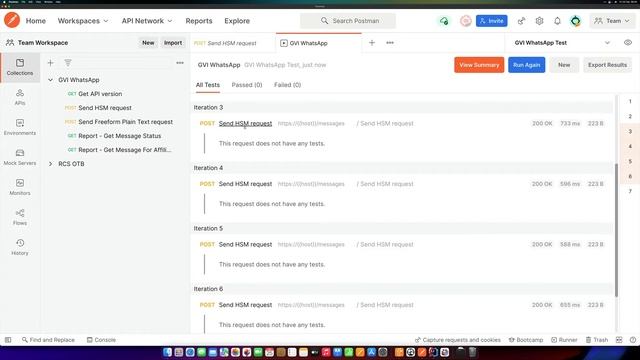Open the Workspaces dropdown
Screen dimensions: 640x360
[83, 21]
